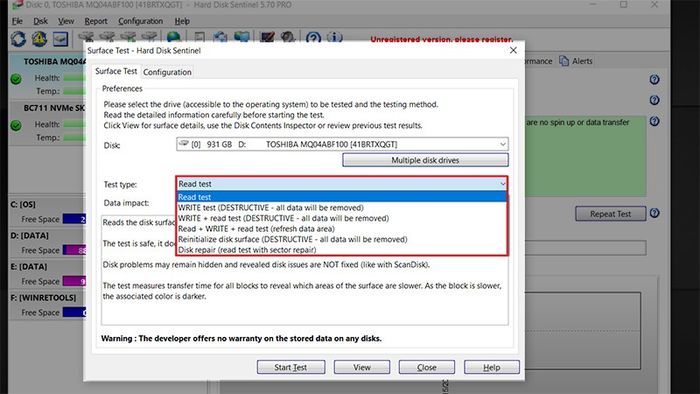Open the Report menu
Image resolution: width=700 pixels, height=394 pixels.
click(x=96, y=21)
